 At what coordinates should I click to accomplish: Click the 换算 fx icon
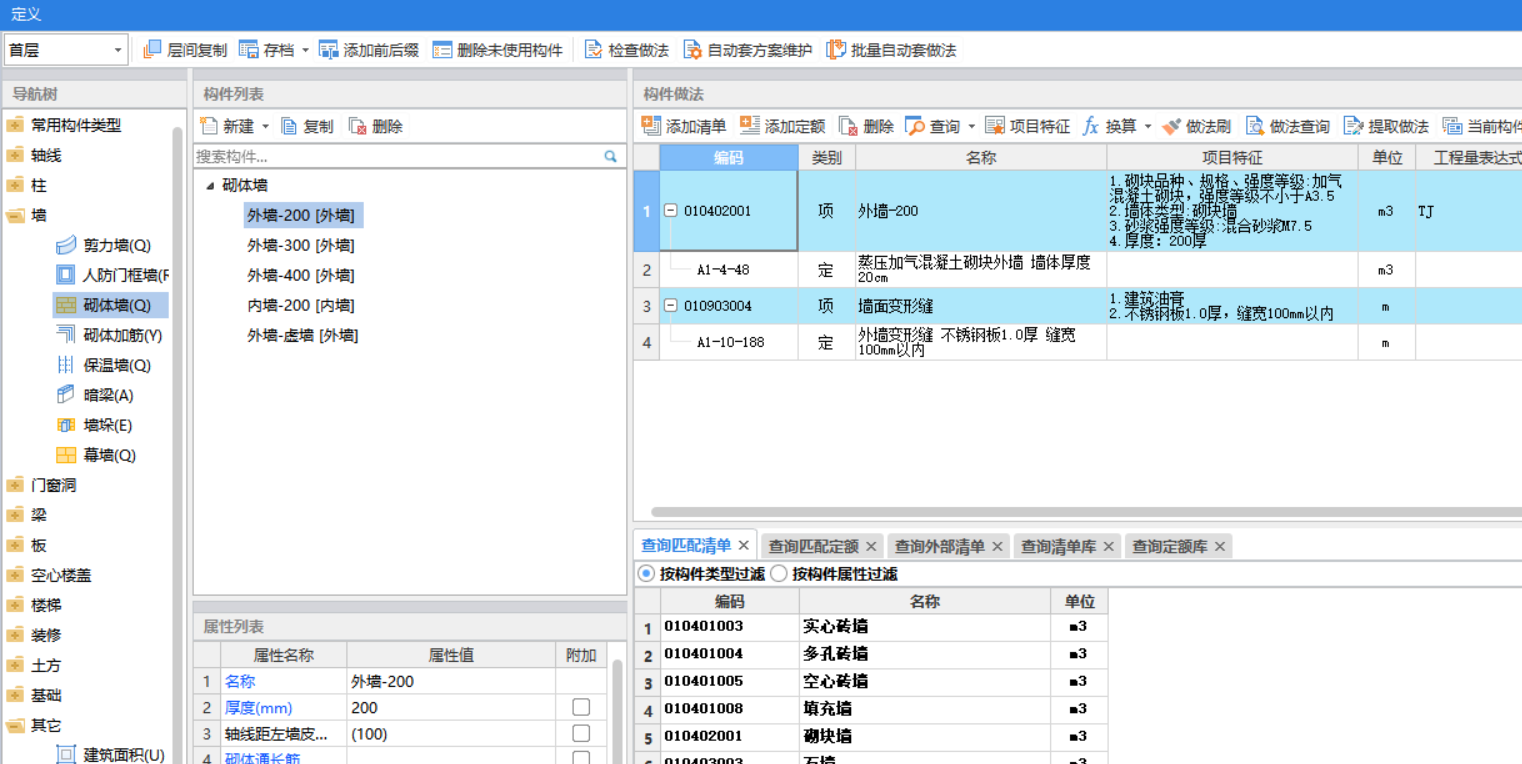(1090, 126)
